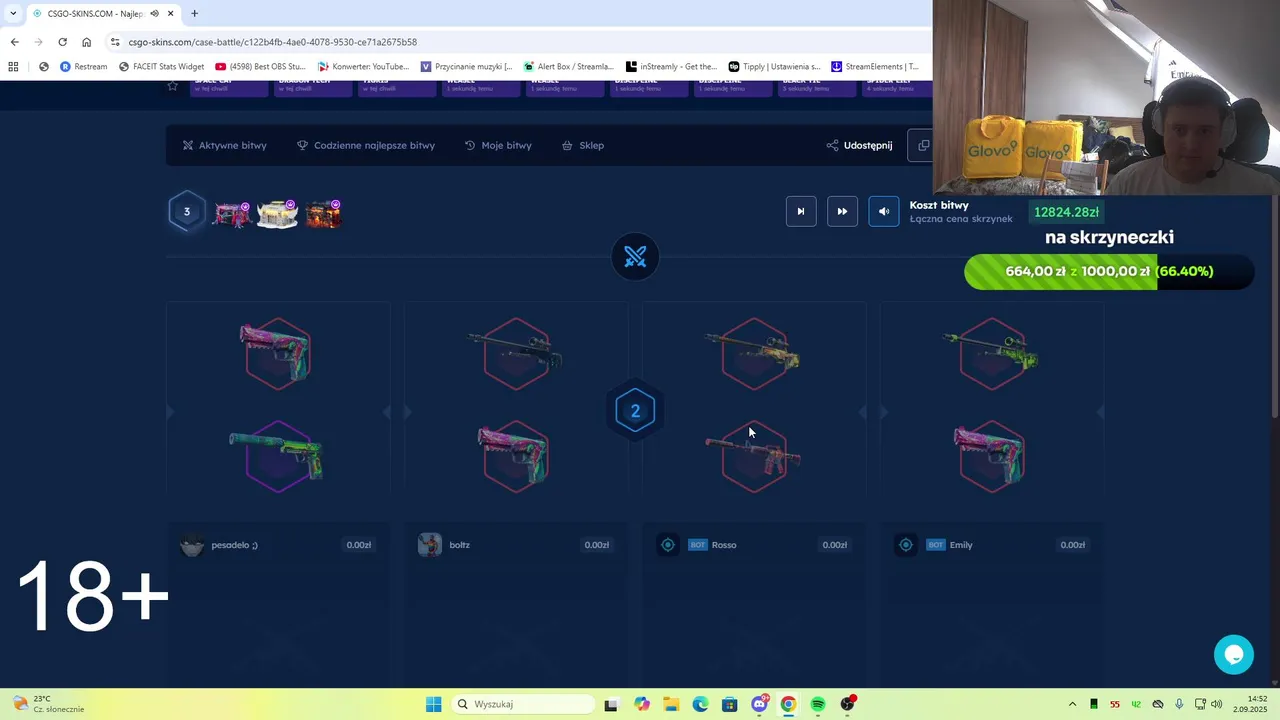Screen dimensions: 1280x720
Task: Click the round counter badge 3
Action: [186, 212]
